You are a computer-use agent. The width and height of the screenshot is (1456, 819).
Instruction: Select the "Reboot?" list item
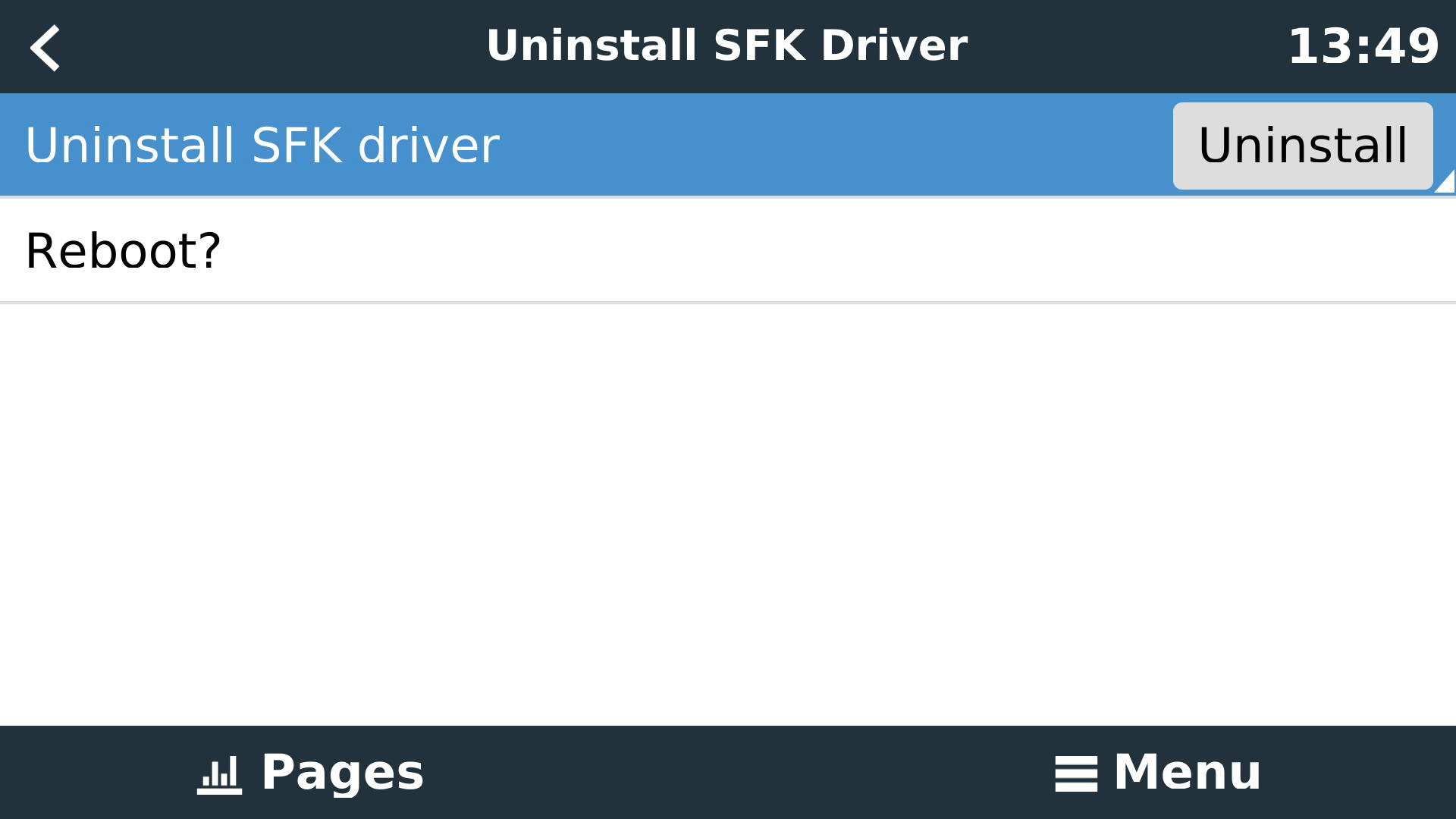(x=124, y=251)
